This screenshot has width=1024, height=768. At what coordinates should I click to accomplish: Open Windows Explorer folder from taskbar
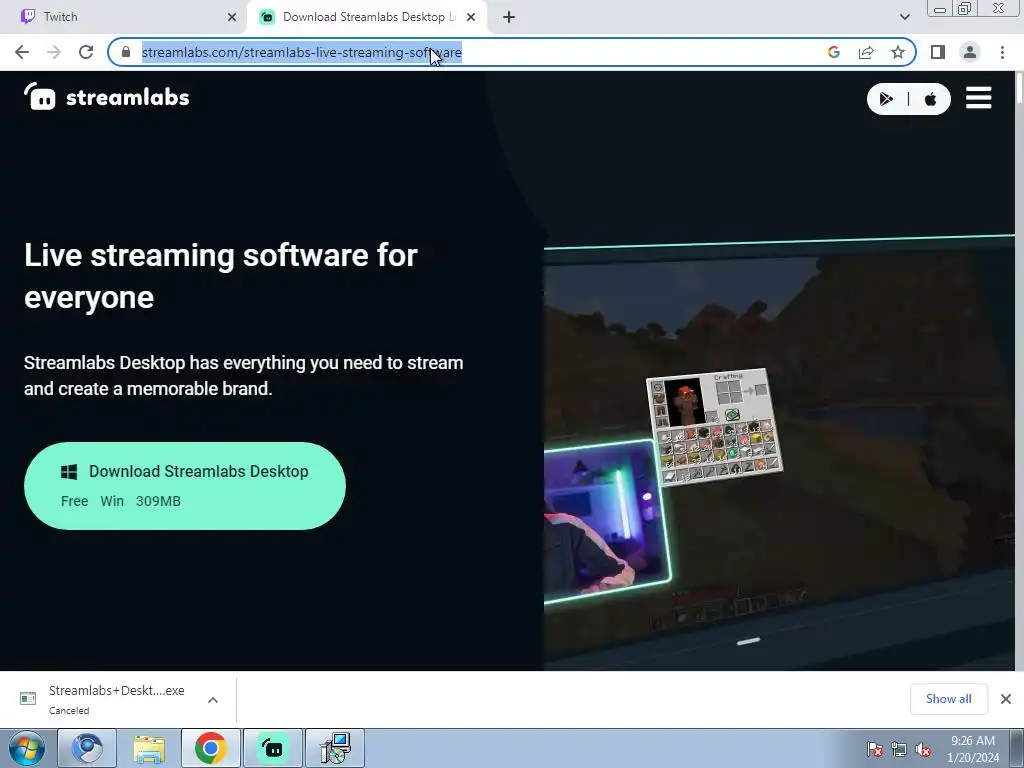click(149, 748)
